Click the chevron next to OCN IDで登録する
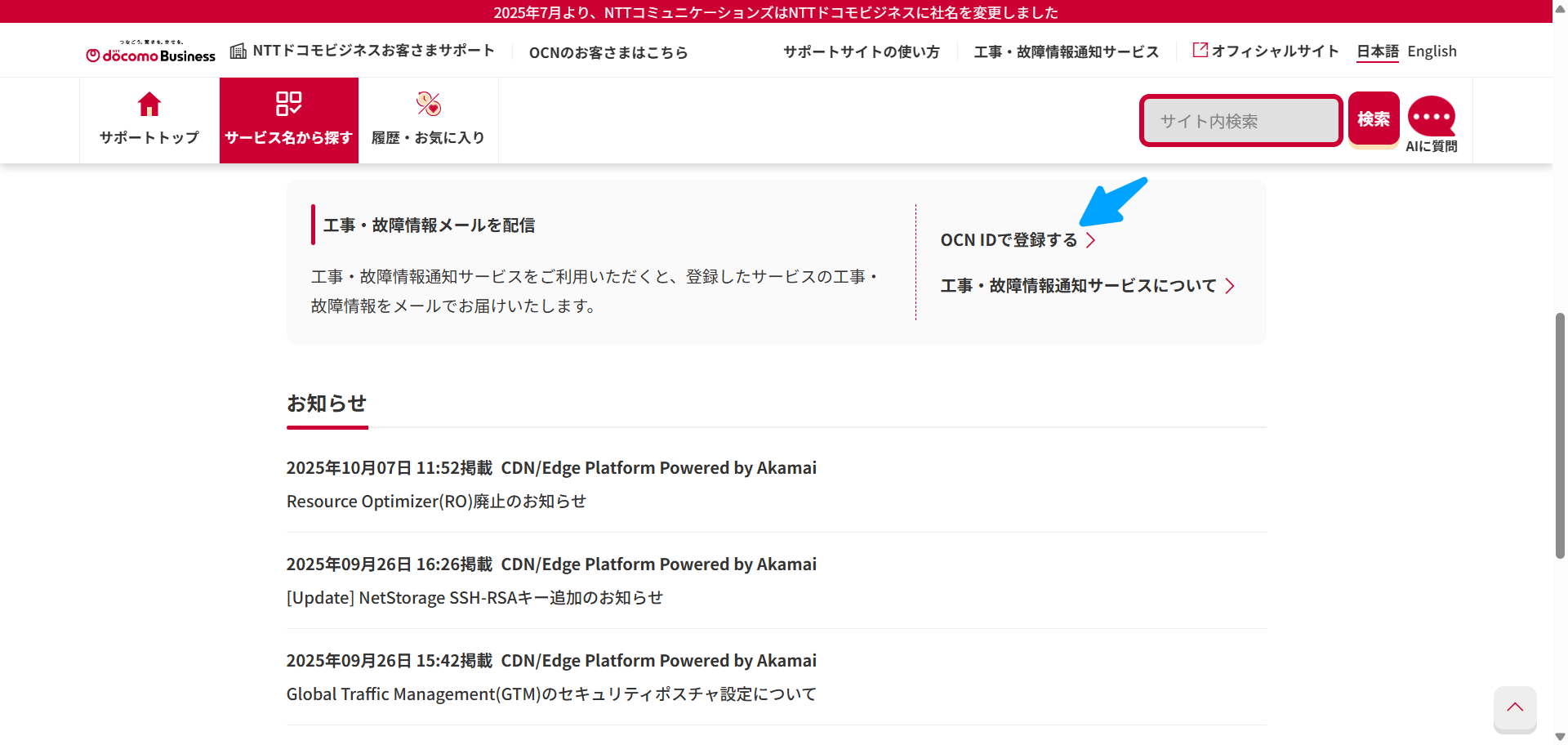Image resolution: width=1568 pixels, height=745 pixels. tap(1090, 240)
